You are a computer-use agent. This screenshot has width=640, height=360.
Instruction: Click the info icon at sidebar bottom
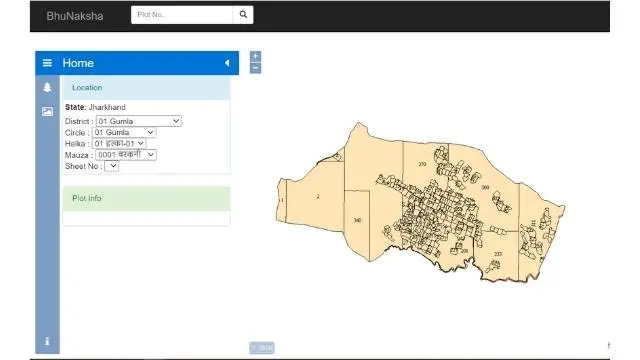[47, 341]
